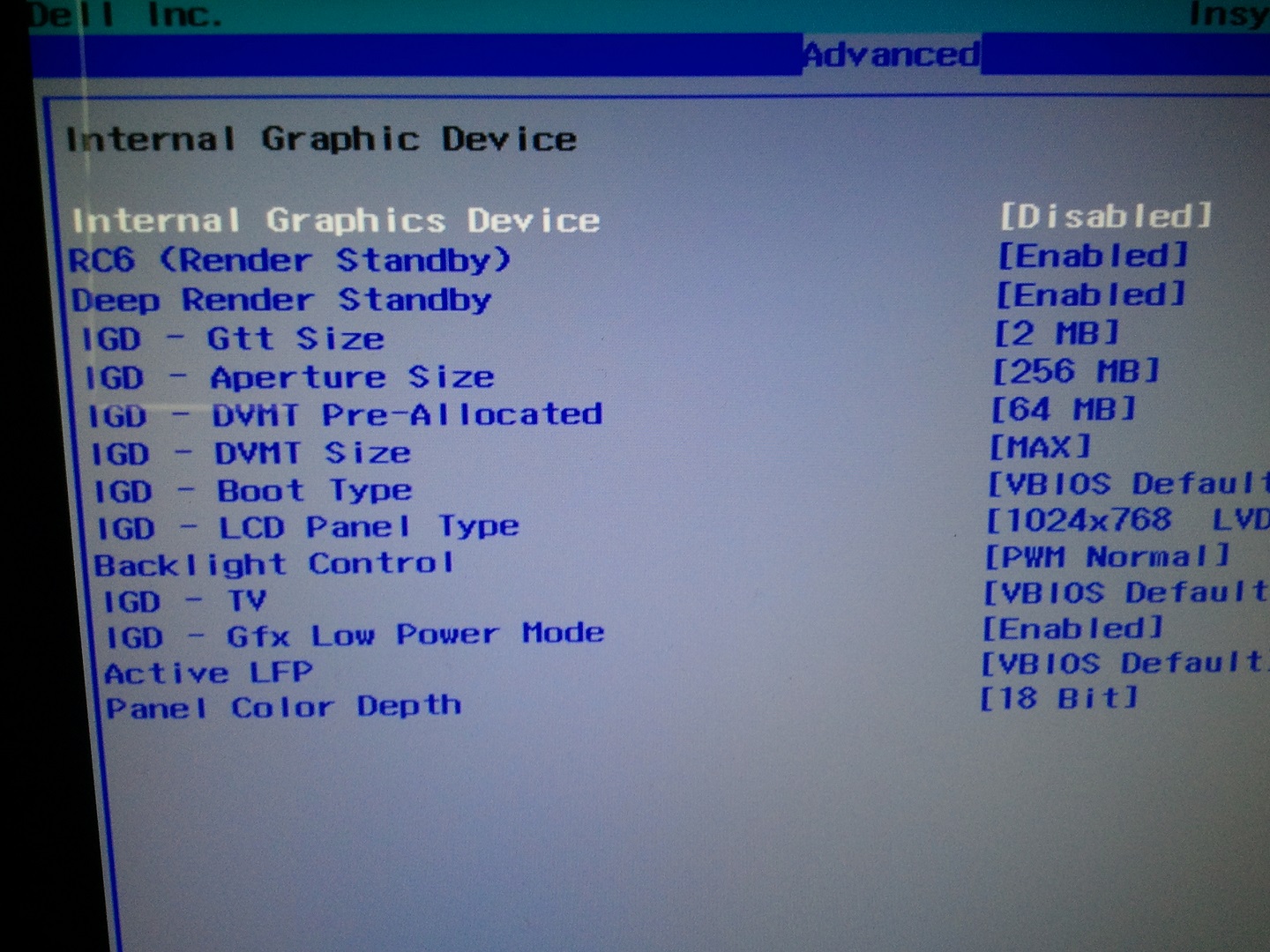Change Deep Render Standby [Enabled] value
1270x952 pixels.
point(1091,294)
